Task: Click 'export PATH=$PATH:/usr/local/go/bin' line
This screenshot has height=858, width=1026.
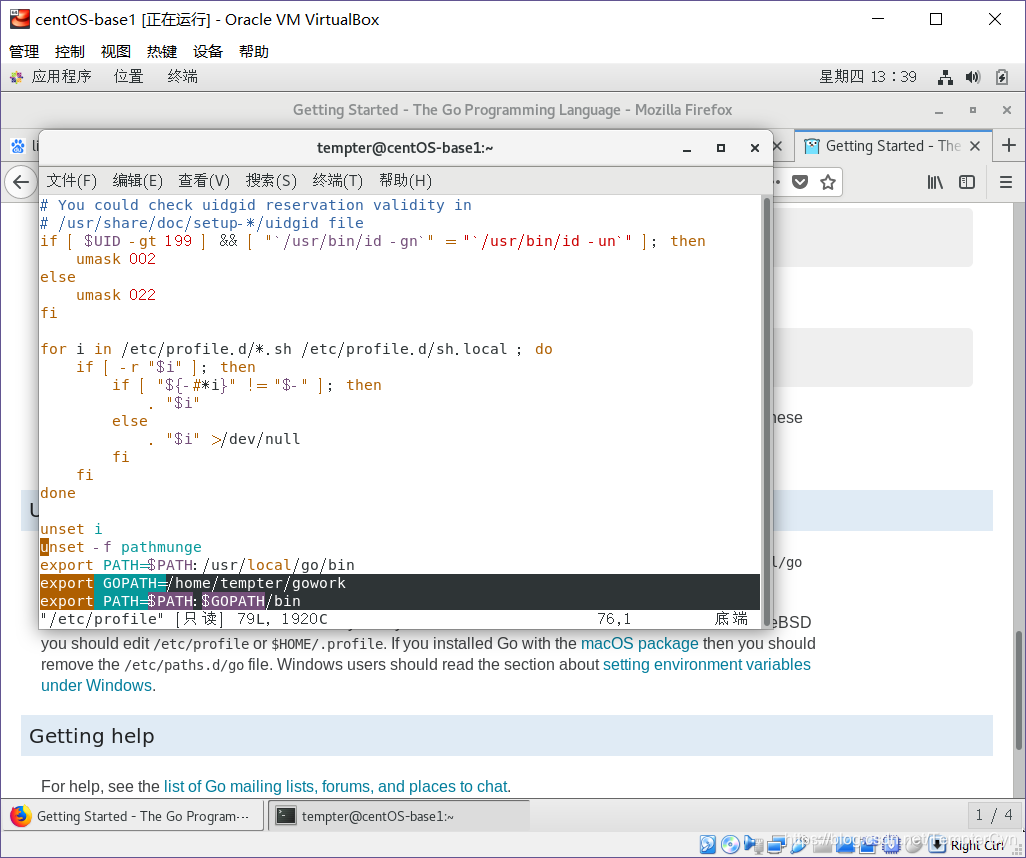Action: (x=197, y=565)
